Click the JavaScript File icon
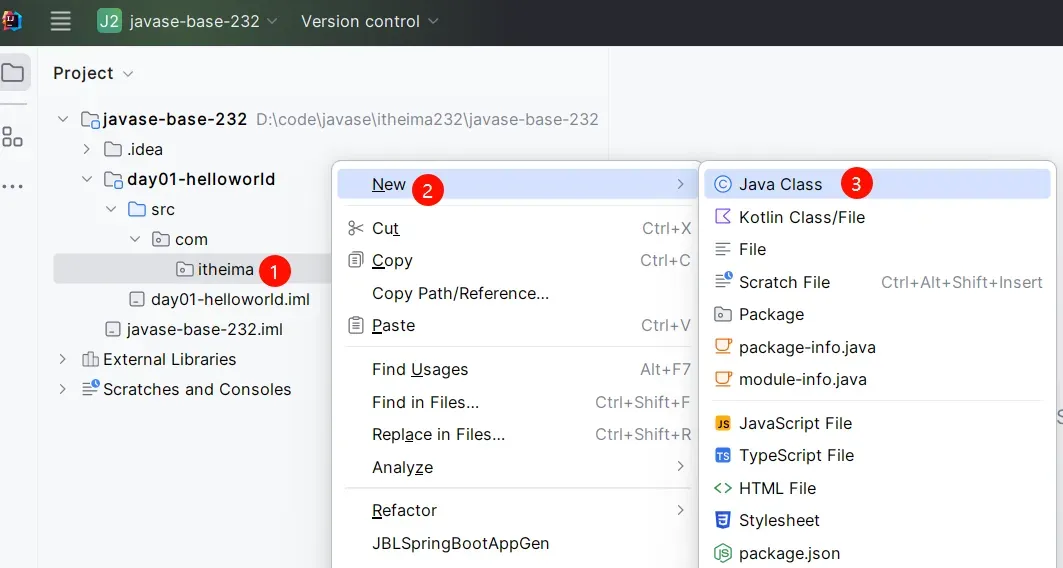The height and width of the screenshot is (568, 1063). [723, 423]
